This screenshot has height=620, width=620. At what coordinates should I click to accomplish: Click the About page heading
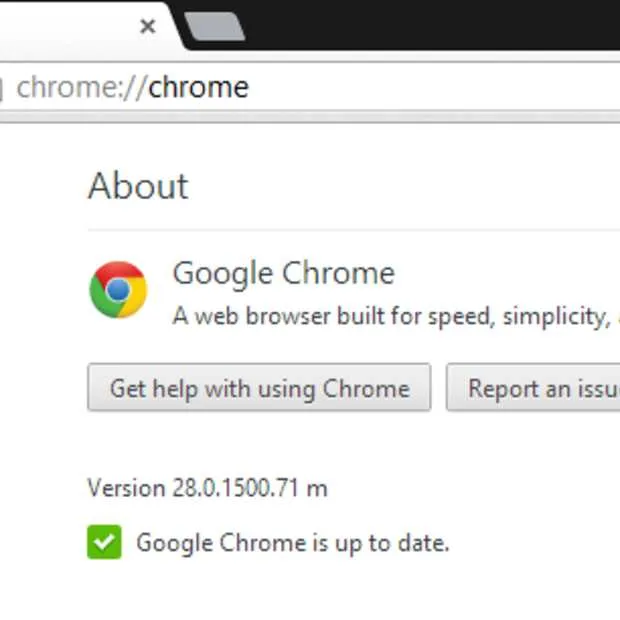point(138,186)
